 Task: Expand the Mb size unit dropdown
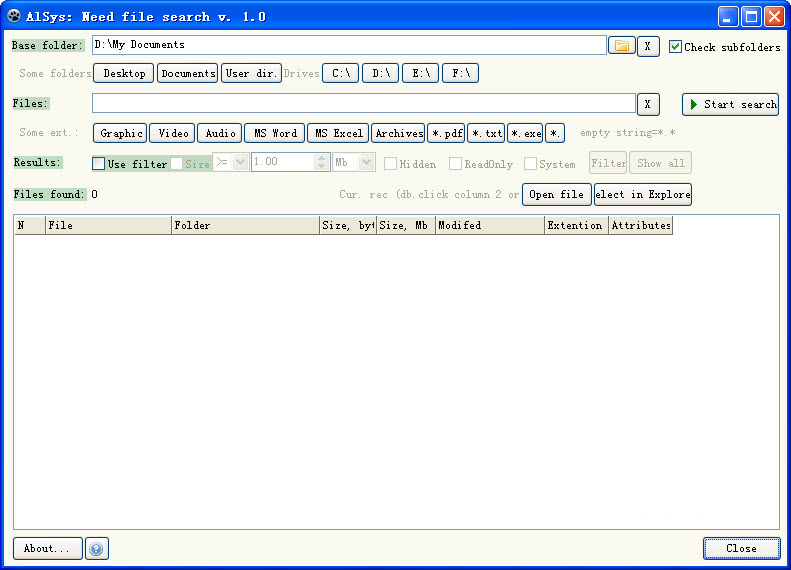coord(366,162)
